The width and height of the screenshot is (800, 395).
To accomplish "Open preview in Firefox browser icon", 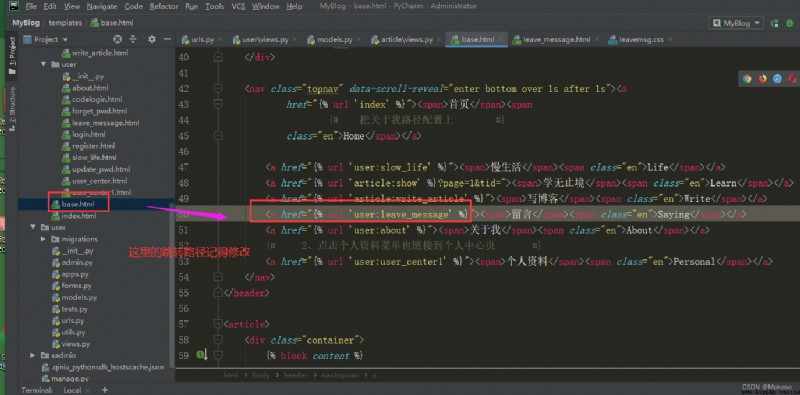I will [x=762, y=78].
